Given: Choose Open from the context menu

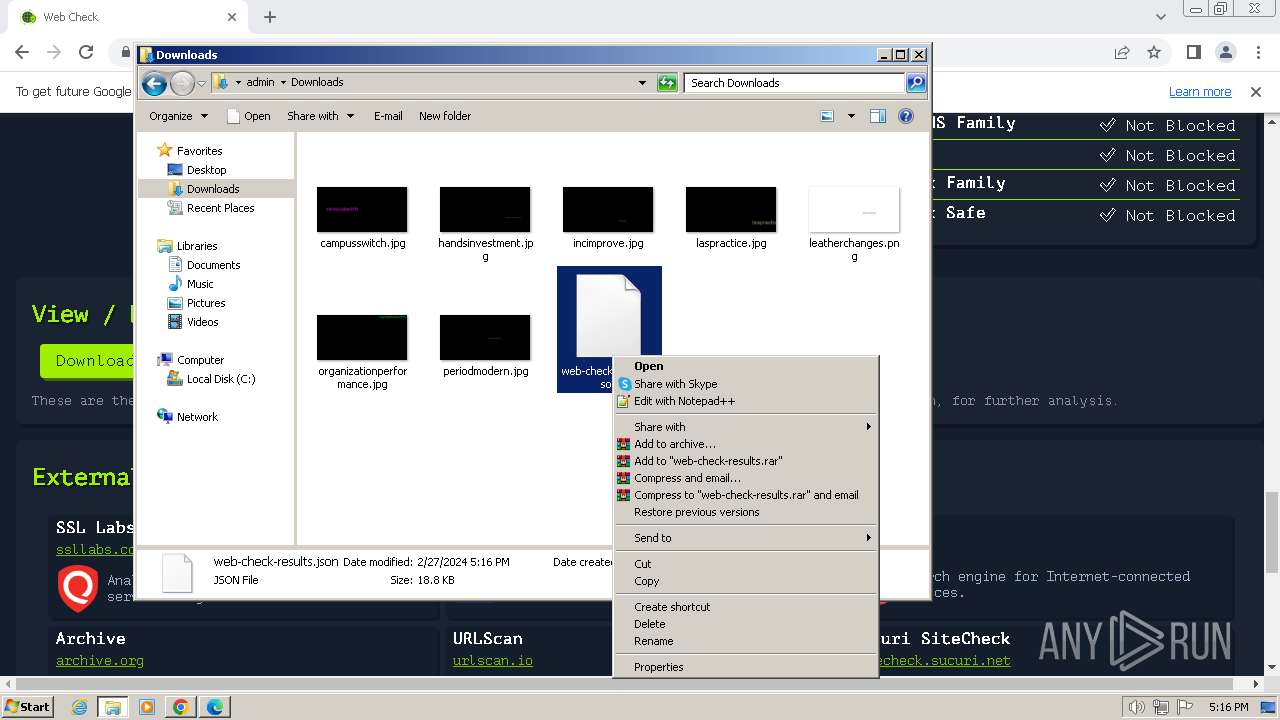Looking at the screenshot, I should [745, 366].
